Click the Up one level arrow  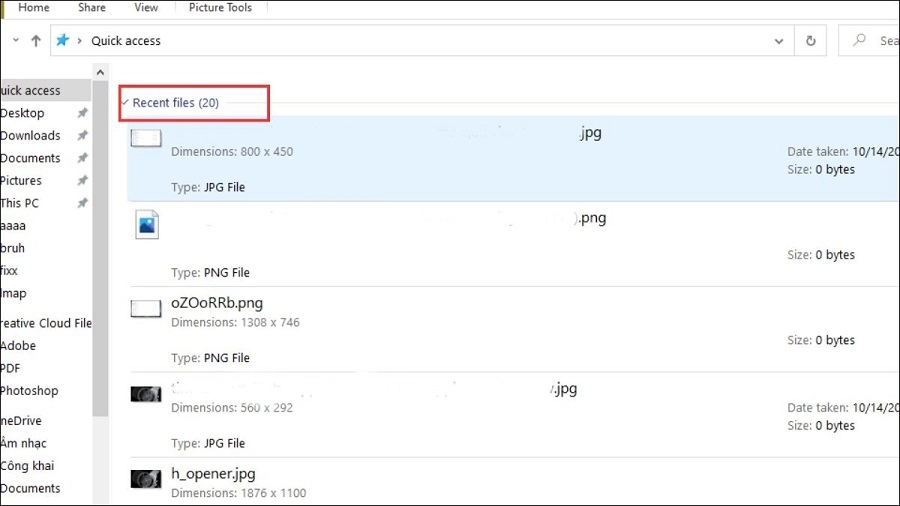(x=36, y=41)
